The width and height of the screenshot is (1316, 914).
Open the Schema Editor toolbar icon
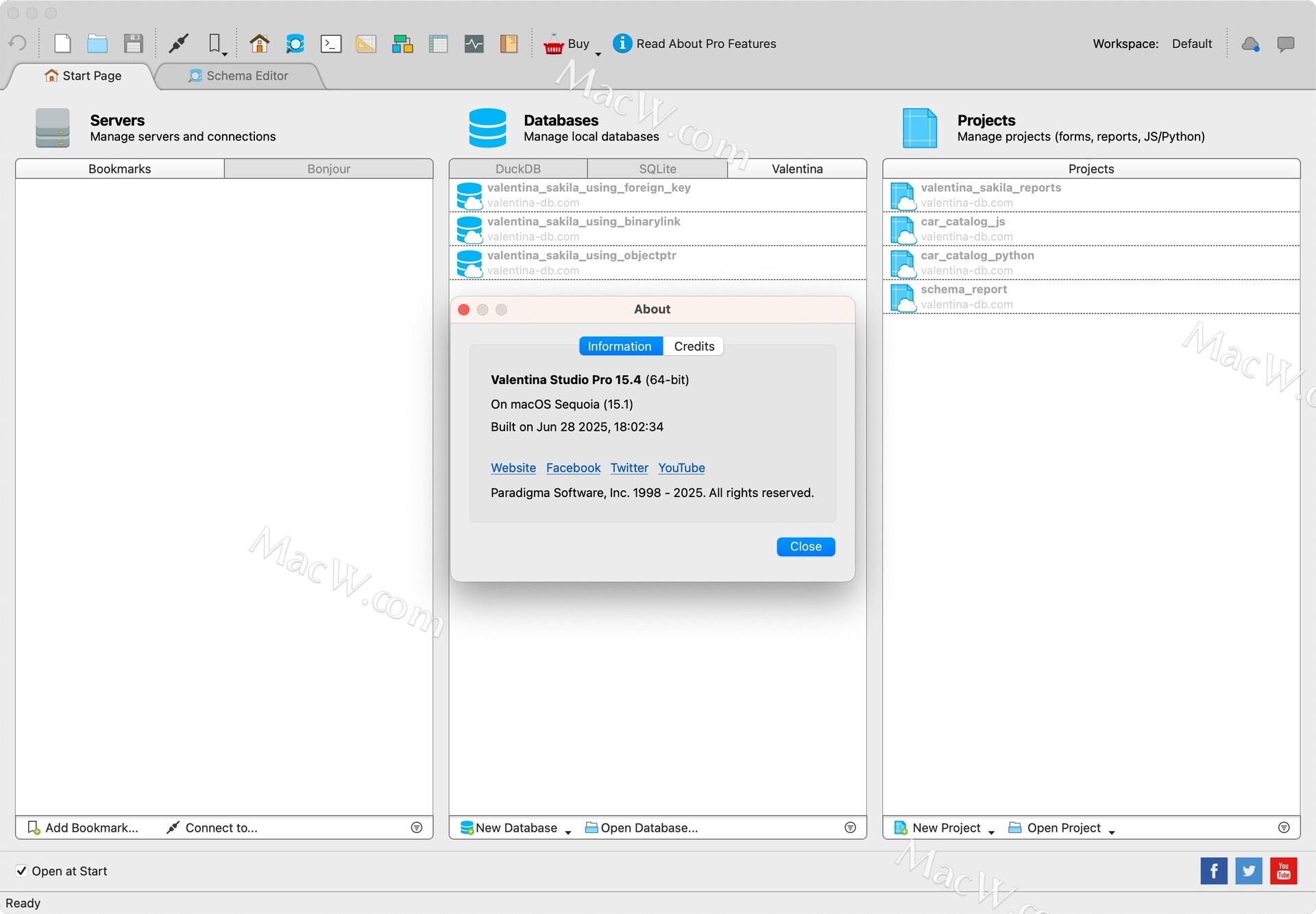click(x=295, y=43)
